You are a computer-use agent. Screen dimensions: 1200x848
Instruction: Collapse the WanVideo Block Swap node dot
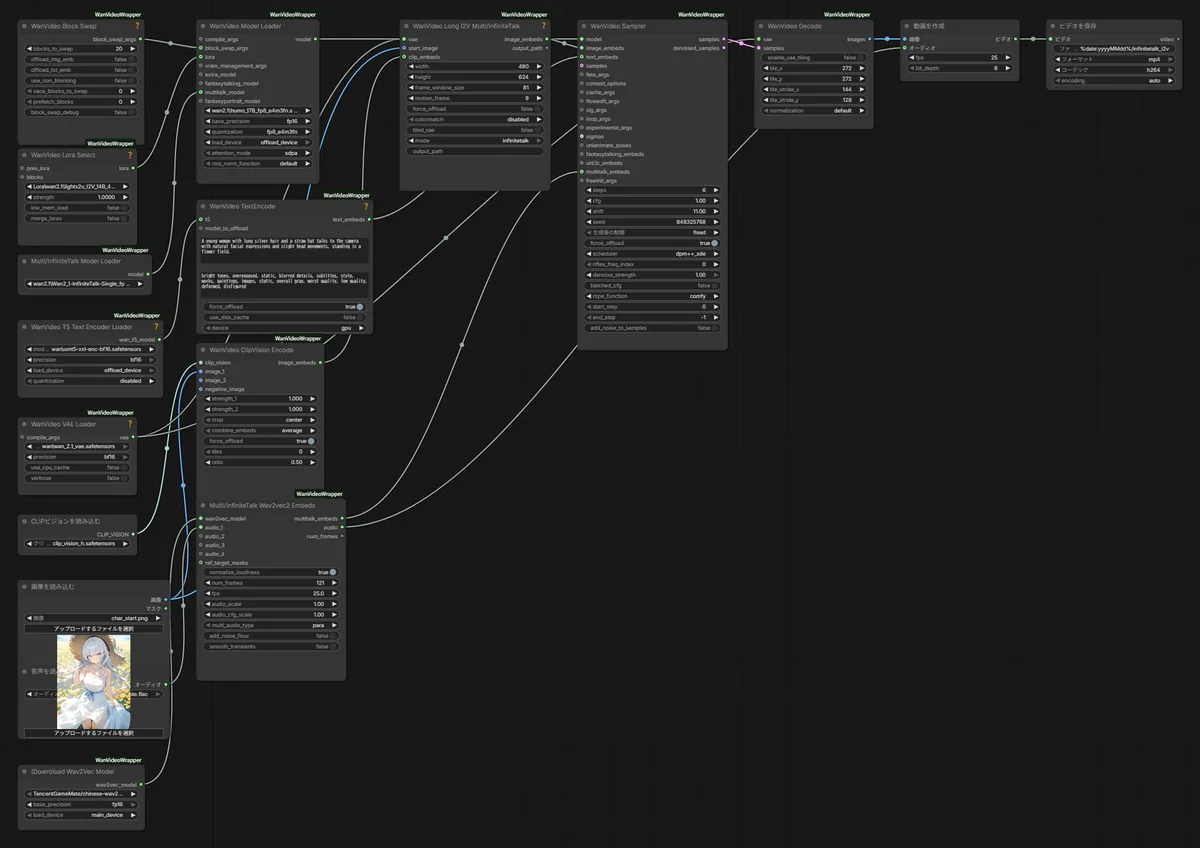pos(26,25)
